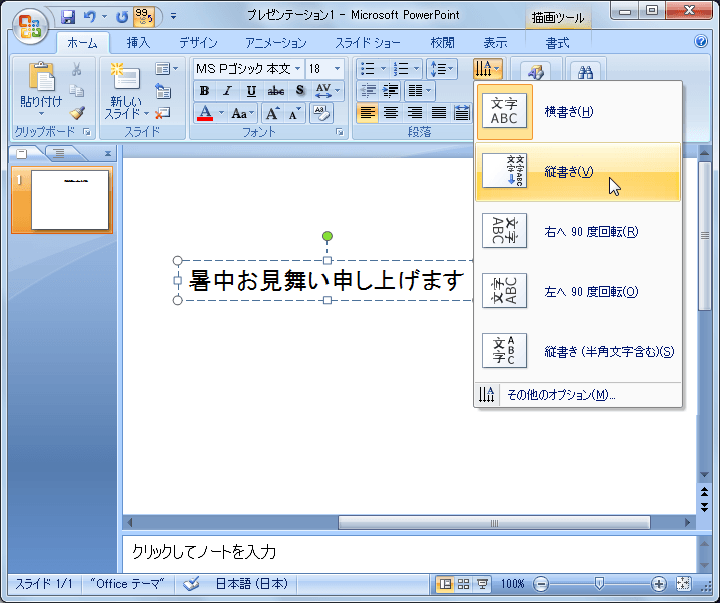Screen dimensions: 720x603
Task: Switch to Normal view in status bar
Action: point(445,584)
